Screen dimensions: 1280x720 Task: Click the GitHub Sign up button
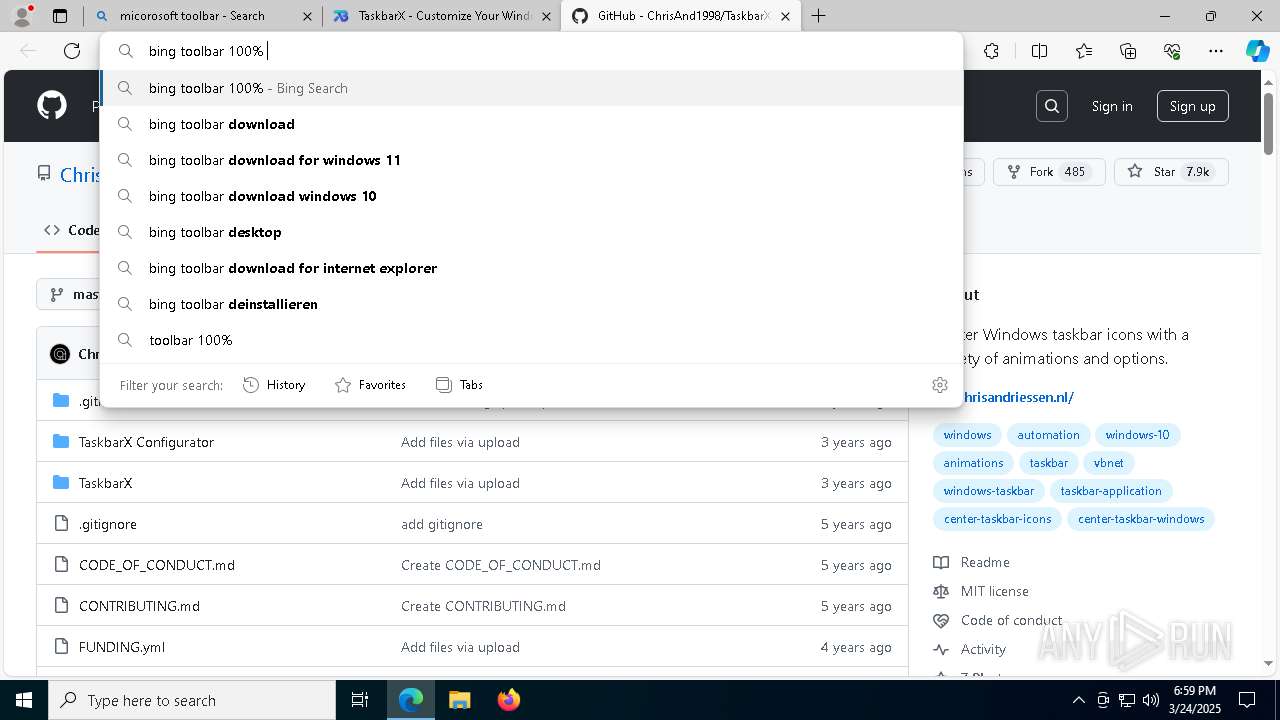click(1192, 106)
